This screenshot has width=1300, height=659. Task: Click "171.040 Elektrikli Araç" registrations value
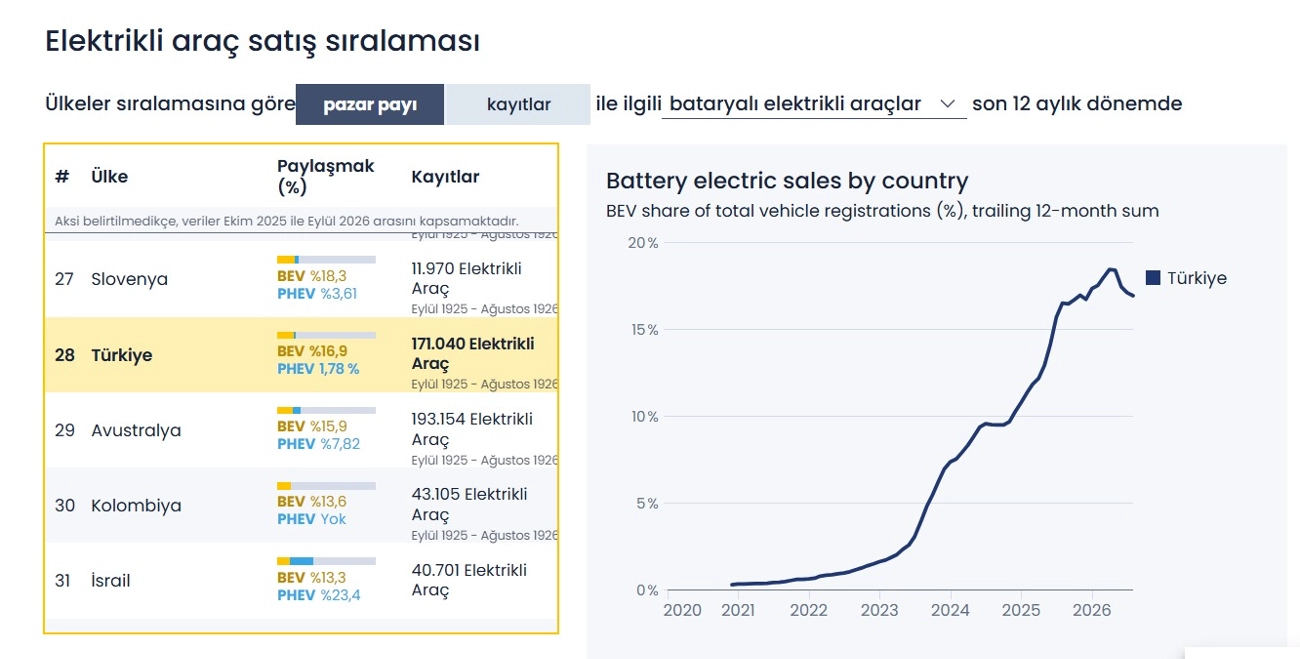click(x=473, y=353)
